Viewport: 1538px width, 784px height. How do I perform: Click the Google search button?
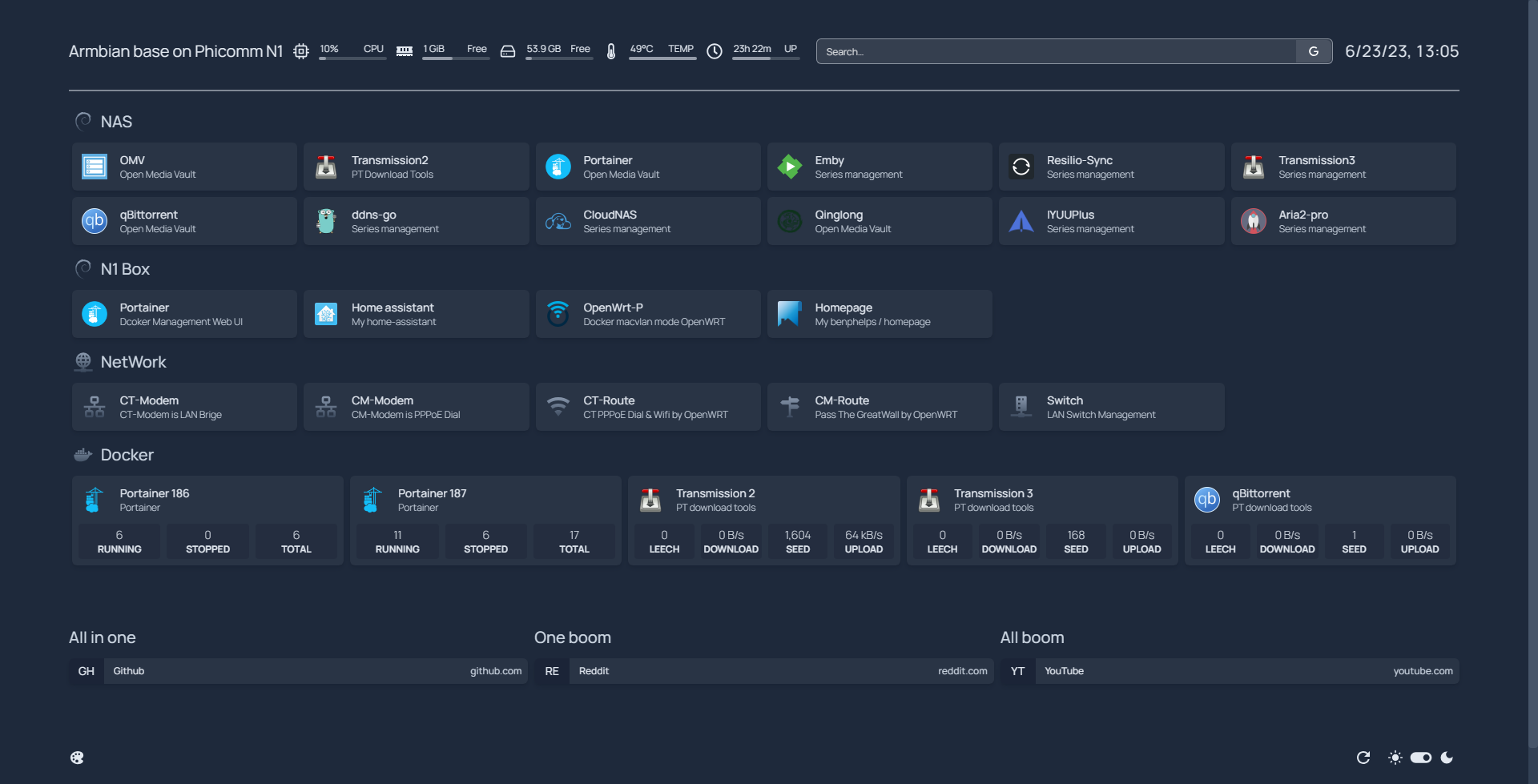[1314, 51]
